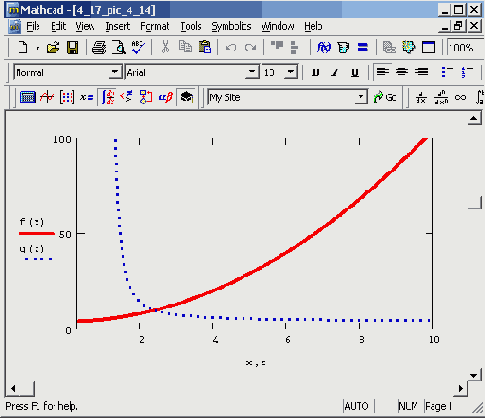Open the Boolean toolbar icon

pyautogui.click(x=126, y=97)
